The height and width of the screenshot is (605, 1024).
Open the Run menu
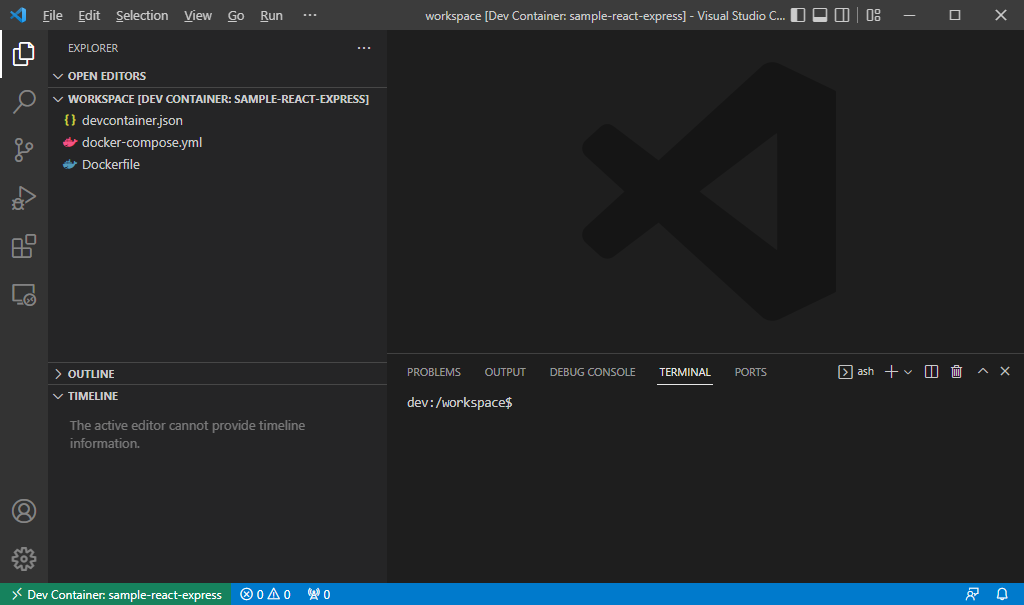272,15
